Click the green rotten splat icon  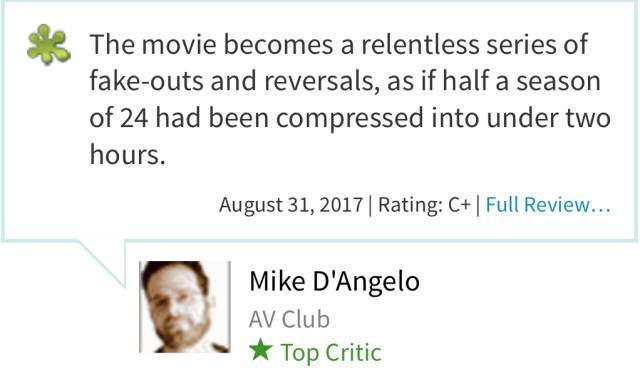48,44
